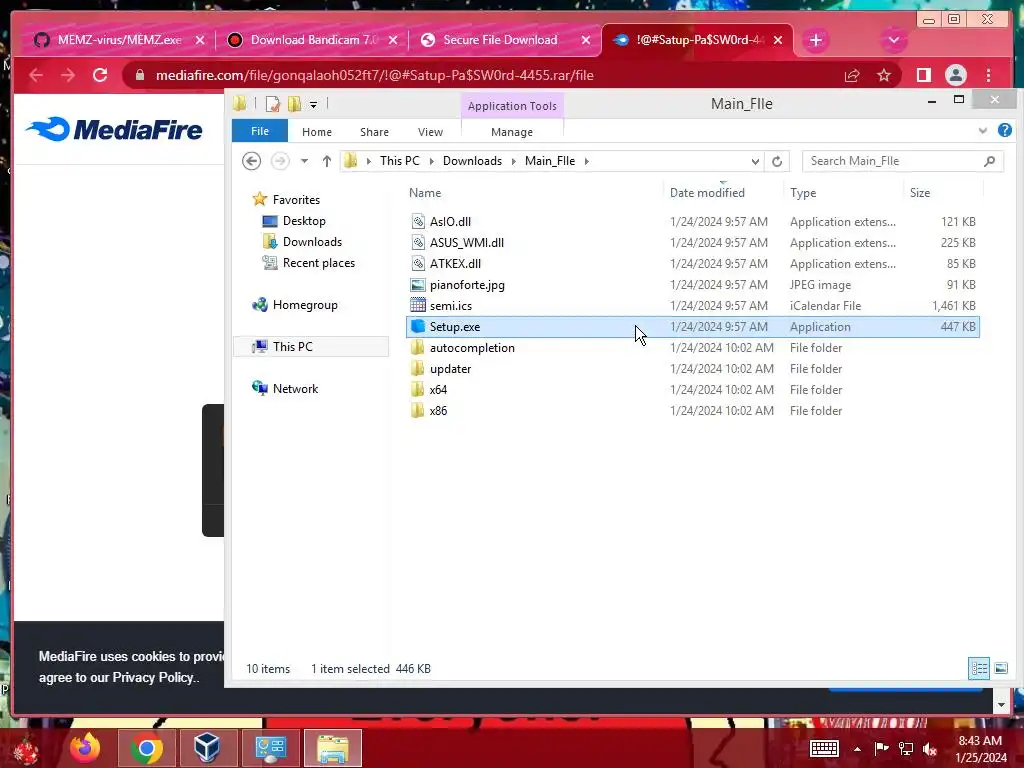
Task: Open VirtualBox from taskbar
Action: coord(207,749)
